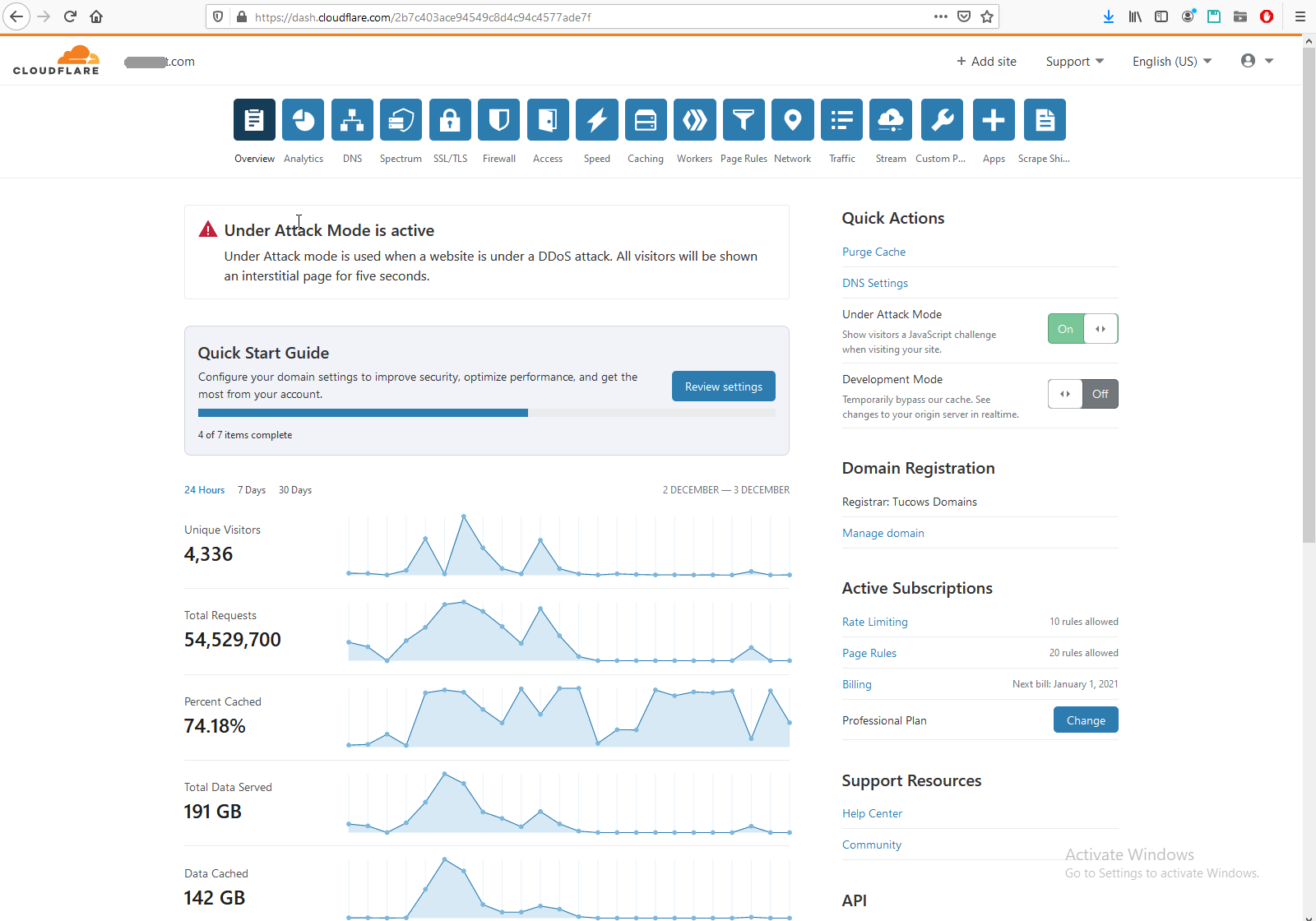Select the 24 Hours time range
This screenshot has width=1316, height=921.
(x=204, y=490)
